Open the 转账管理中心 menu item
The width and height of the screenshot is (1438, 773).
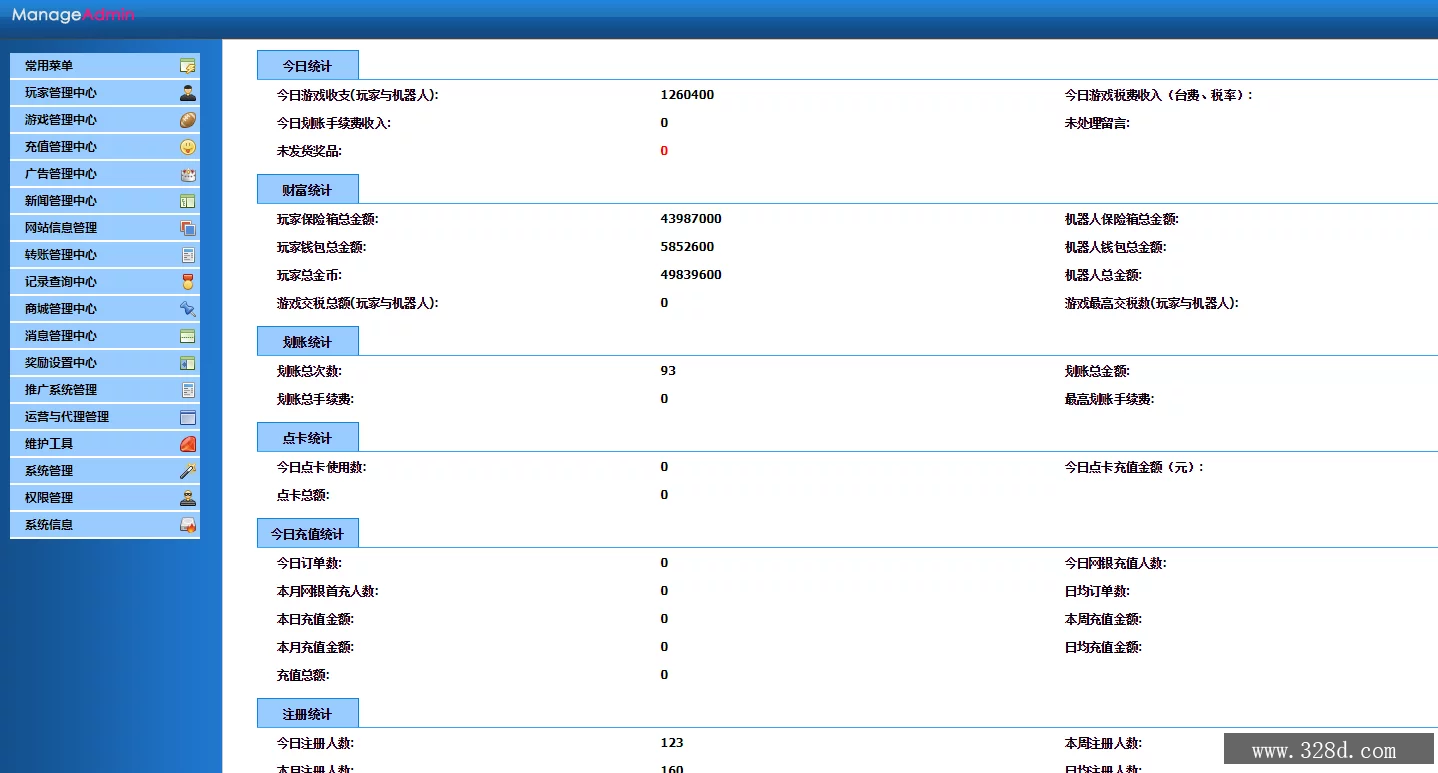point(61,255)
